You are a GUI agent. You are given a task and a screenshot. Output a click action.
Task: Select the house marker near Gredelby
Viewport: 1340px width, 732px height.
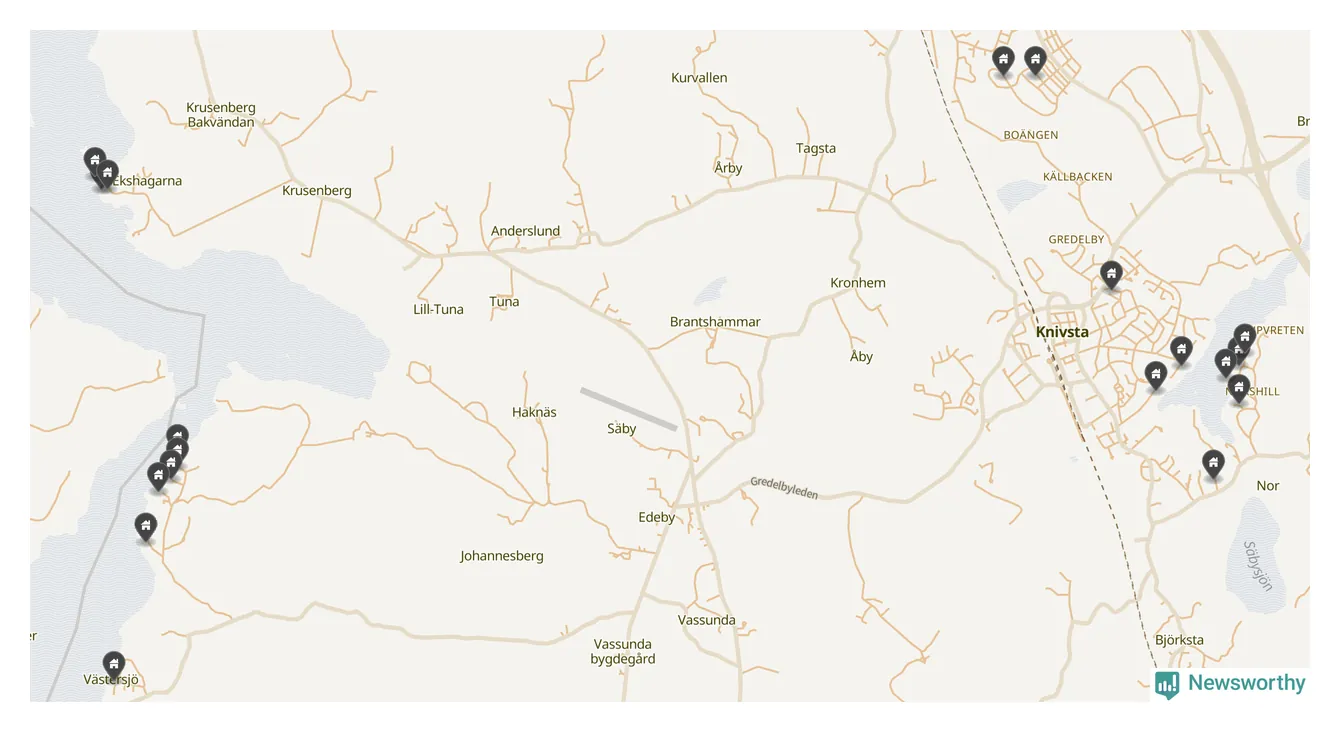[1111, 275]
